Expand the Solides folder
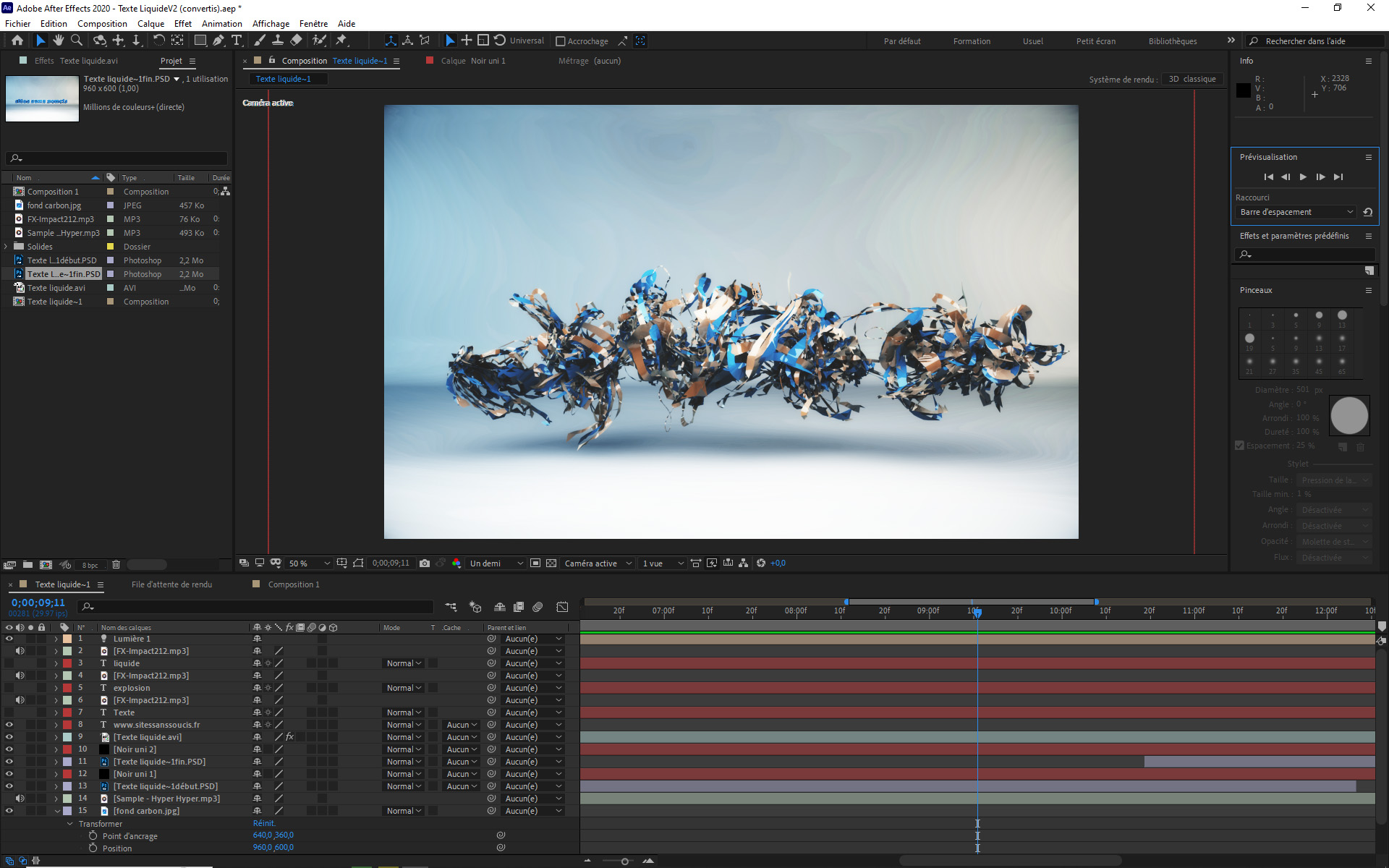Screen dimensions: 1389x868 [6, 247]
